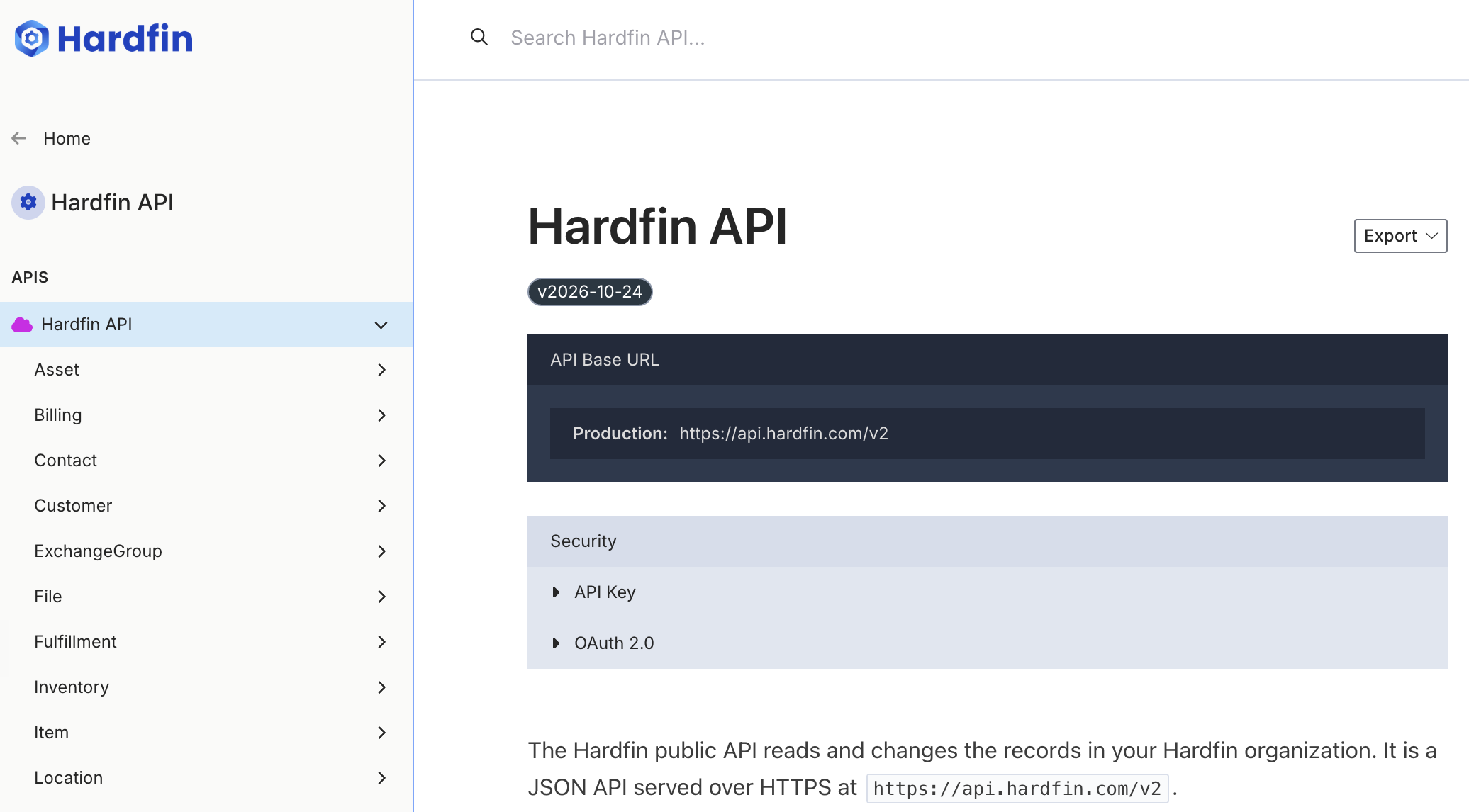Expand the API Key disclosure triangle

pos(556,592)
